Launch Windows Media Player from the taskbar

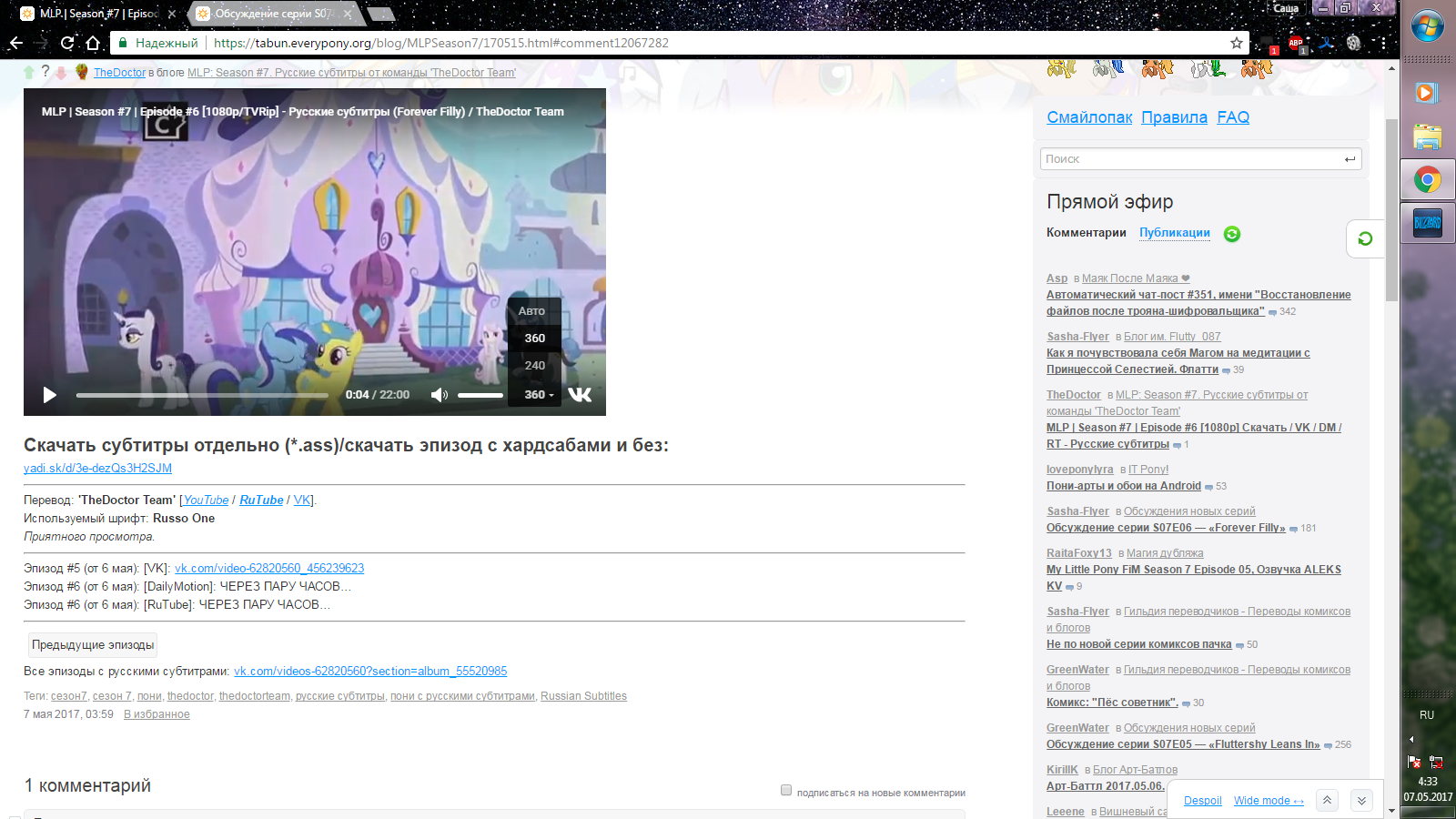pos(1427,93)
